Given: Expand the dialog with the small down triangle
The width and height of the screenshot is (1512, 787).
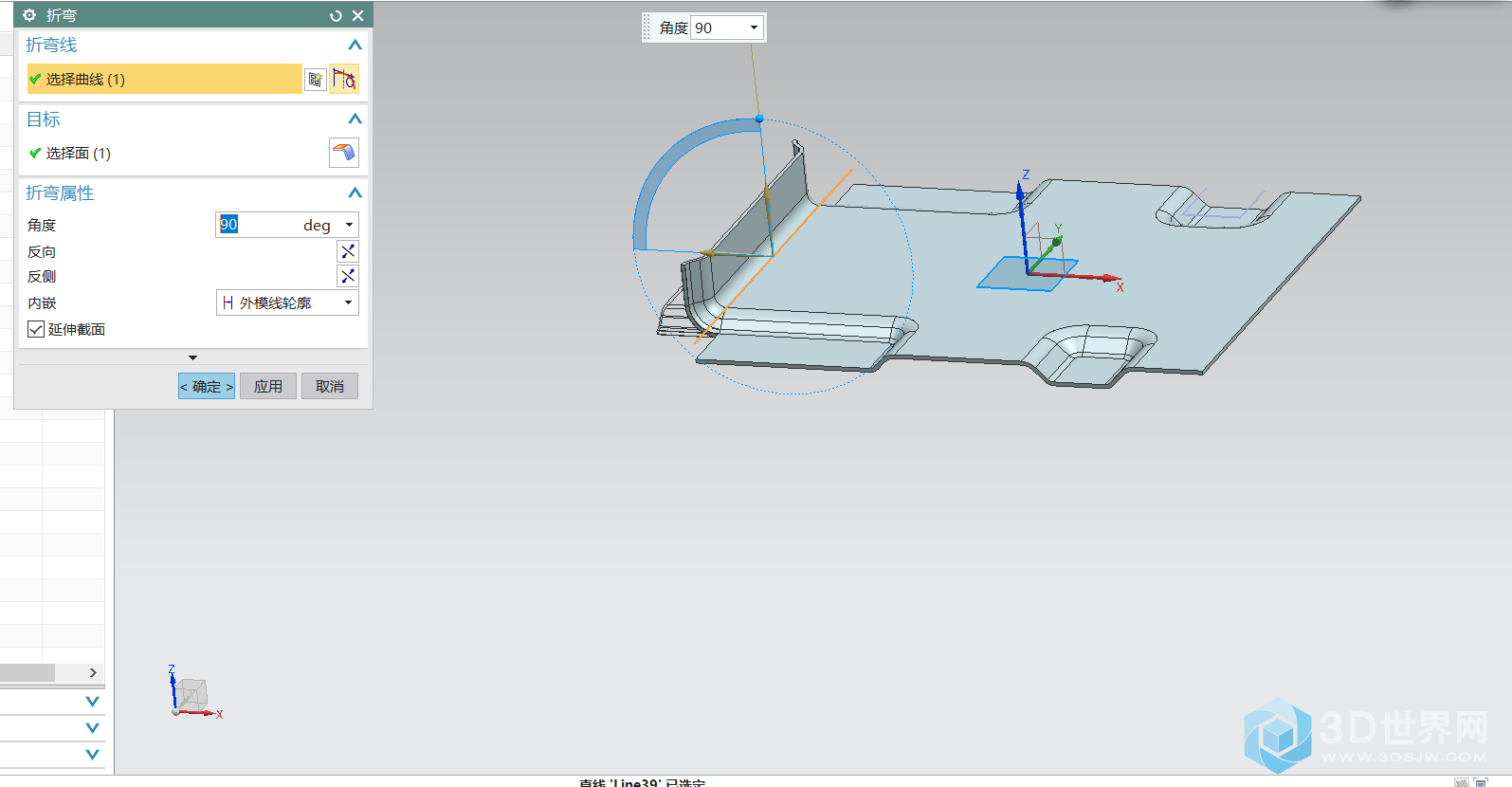Looking at the screenshot, I should pos(193,357).
